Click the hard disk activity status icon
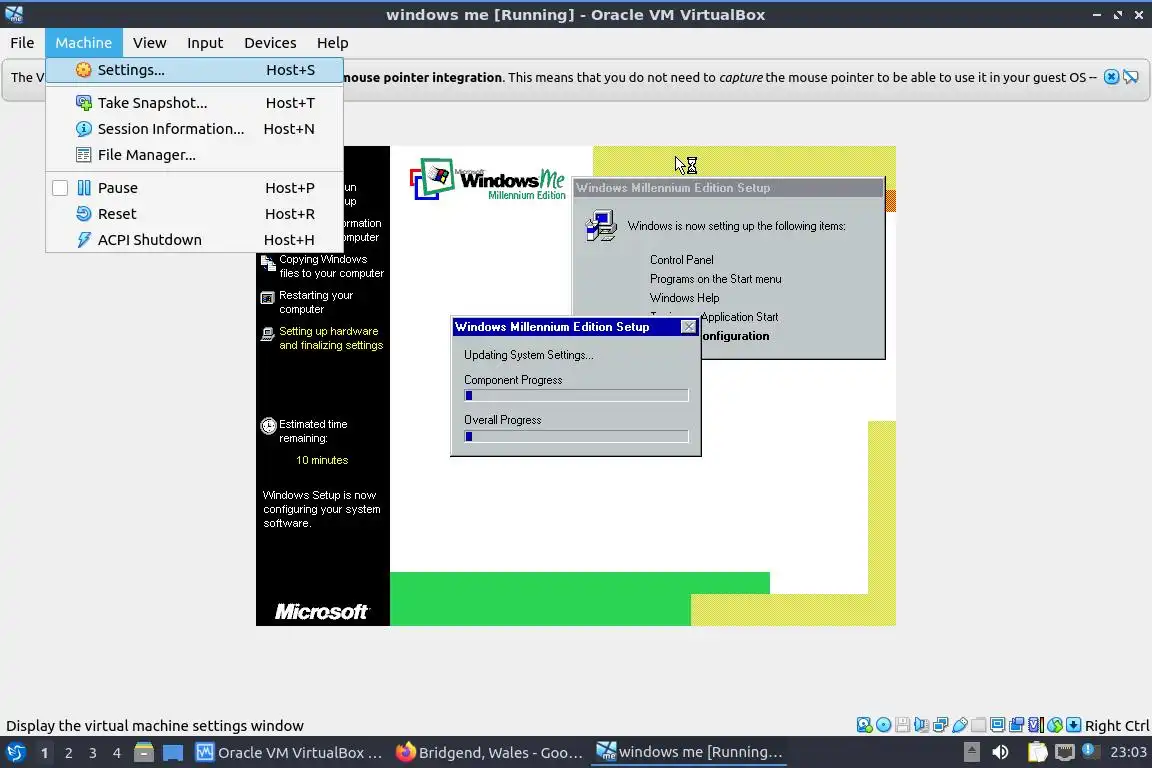Image resolution: width=1152 pixels, height=768 pixels. [x=865, y=725]
